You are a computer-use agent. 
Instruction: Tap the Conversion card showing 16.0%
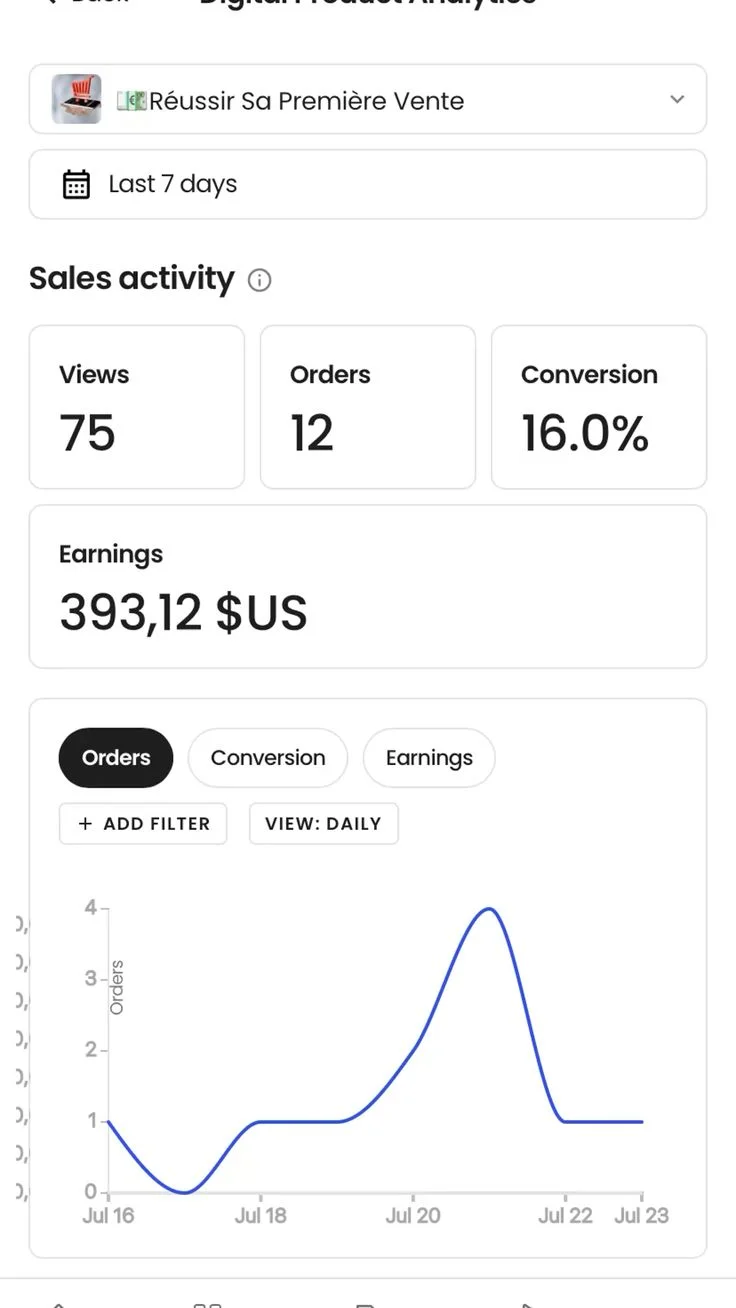[x=599, y=407]
